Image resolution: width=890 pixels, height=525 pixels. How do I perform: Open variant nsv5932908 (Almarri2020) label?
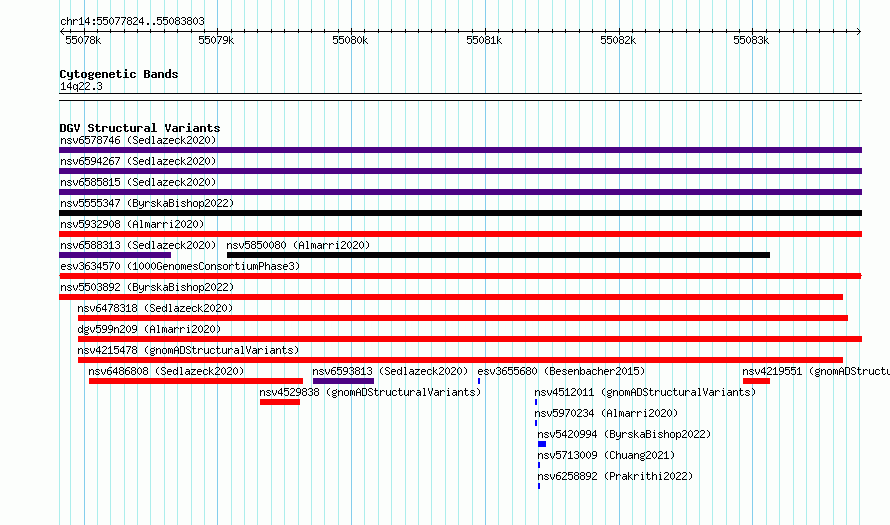[x=132, y=224]
